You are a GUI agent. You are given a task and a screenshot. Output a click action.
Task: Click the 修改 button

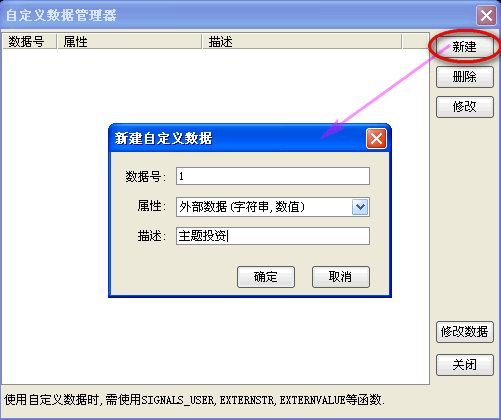click(465, 107)
